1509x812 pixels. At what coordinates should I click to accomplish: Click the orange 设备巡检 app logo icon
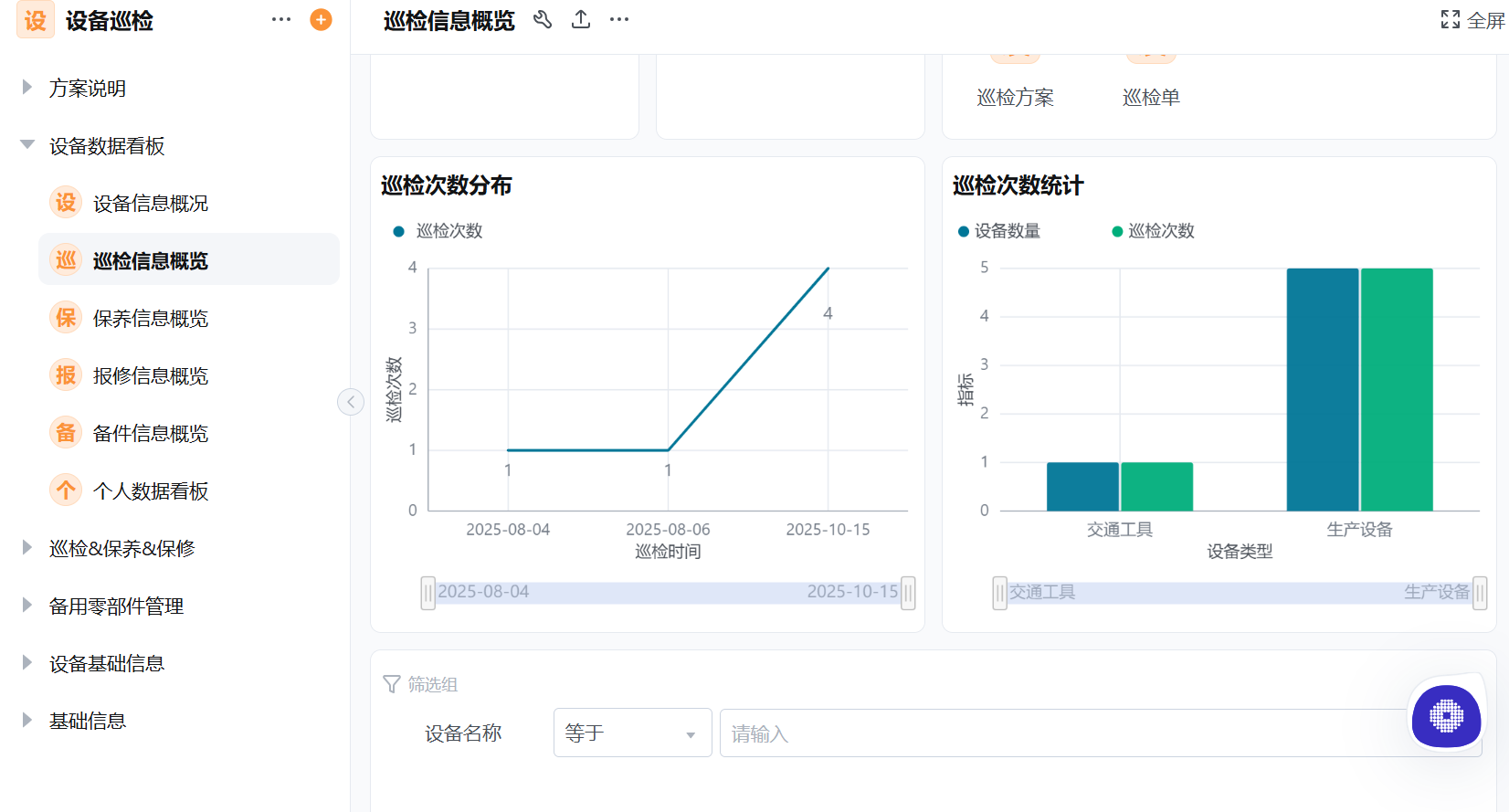click(35, 20)
